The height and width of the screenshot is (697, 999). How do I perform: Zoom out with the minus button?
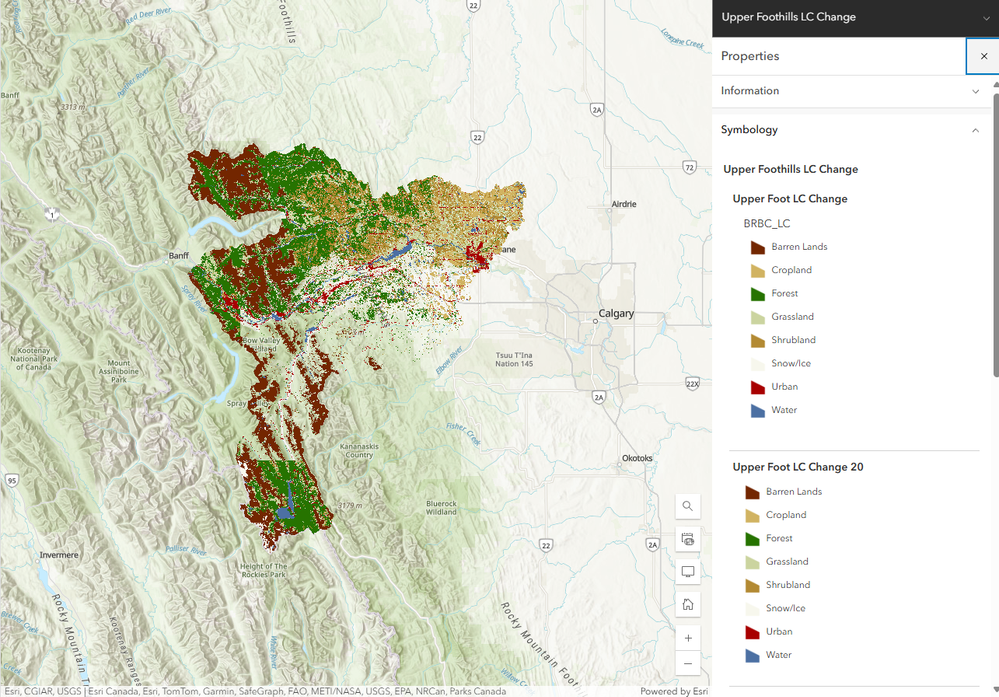(x=687, y=663)
